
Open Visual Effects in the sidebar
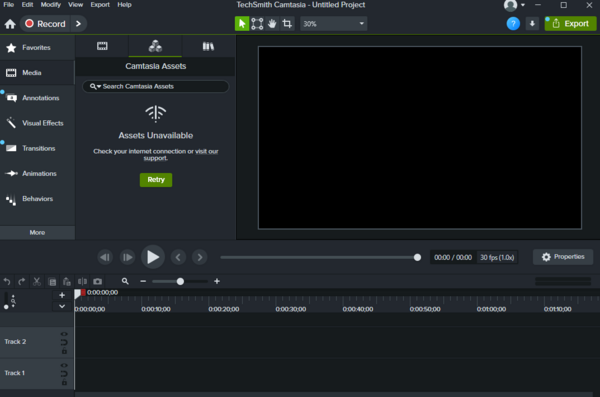[x=37, y=123]
